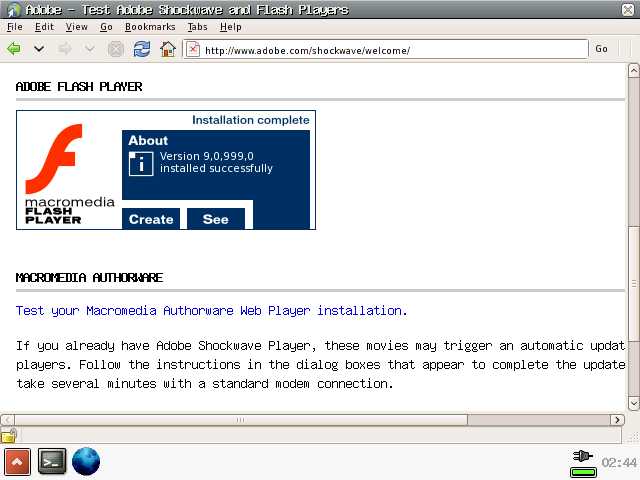
Task: Click the 'Version 9,0,999,0' text
Action: tap(207, 156)
